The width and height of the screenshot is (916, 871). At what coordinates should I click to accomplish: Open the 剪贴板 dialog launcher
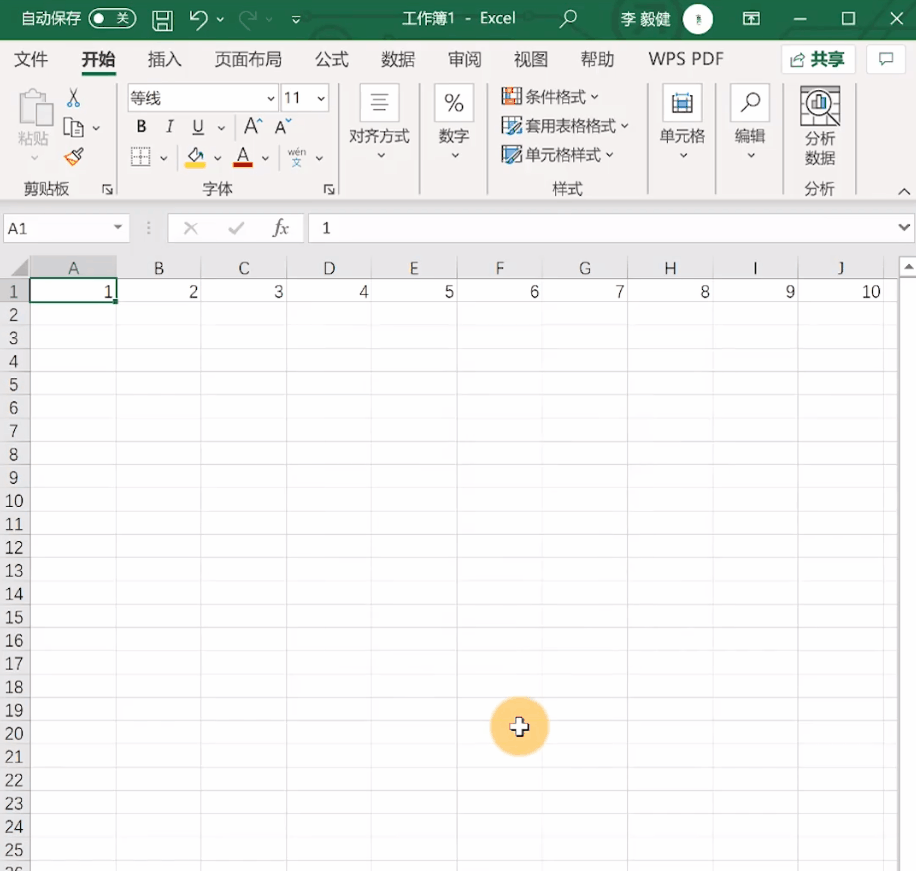coord(107,189)
